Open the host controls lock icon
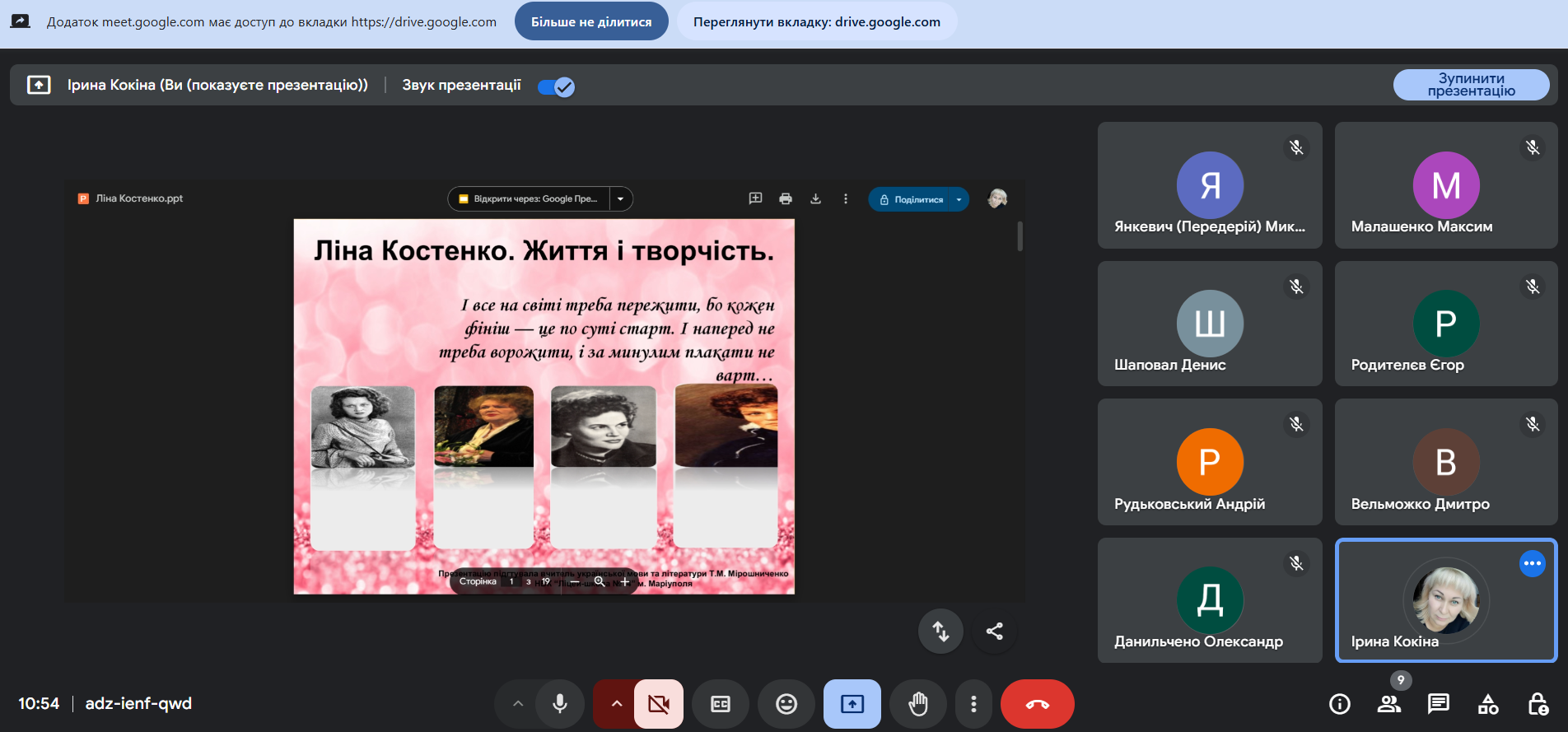This screenshot has width=1568, height=732. click(x=1538, y=704)
